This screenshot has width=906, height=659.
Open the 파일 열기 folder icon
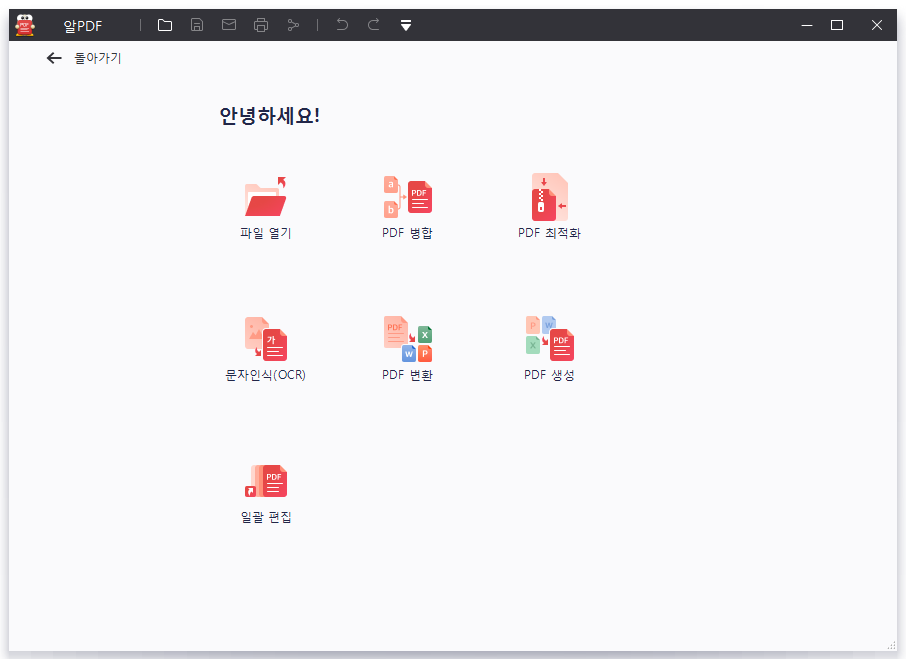point(266,197)
